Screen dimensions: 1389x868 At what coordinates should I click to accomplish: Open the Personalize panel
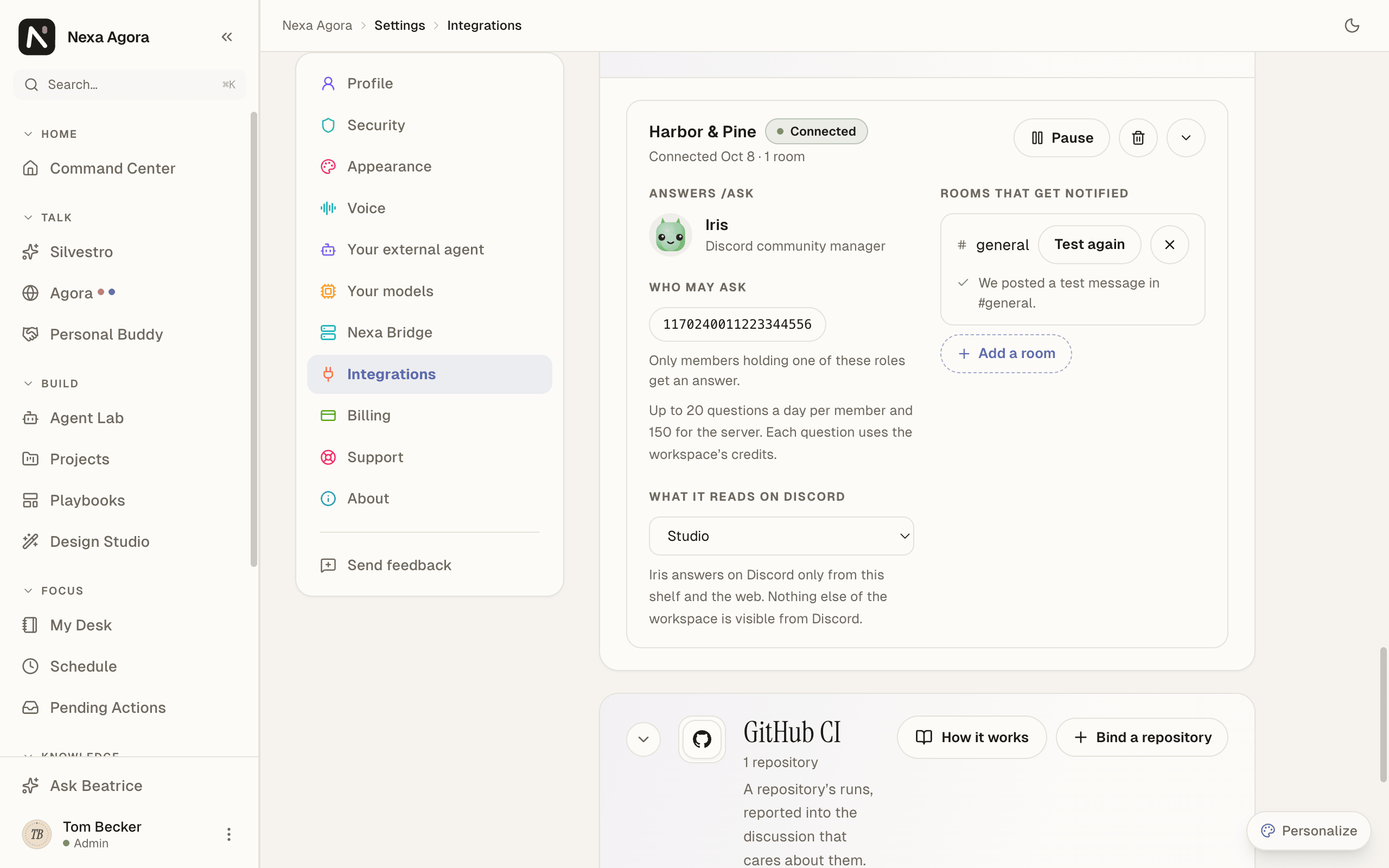pos(1309,831)
